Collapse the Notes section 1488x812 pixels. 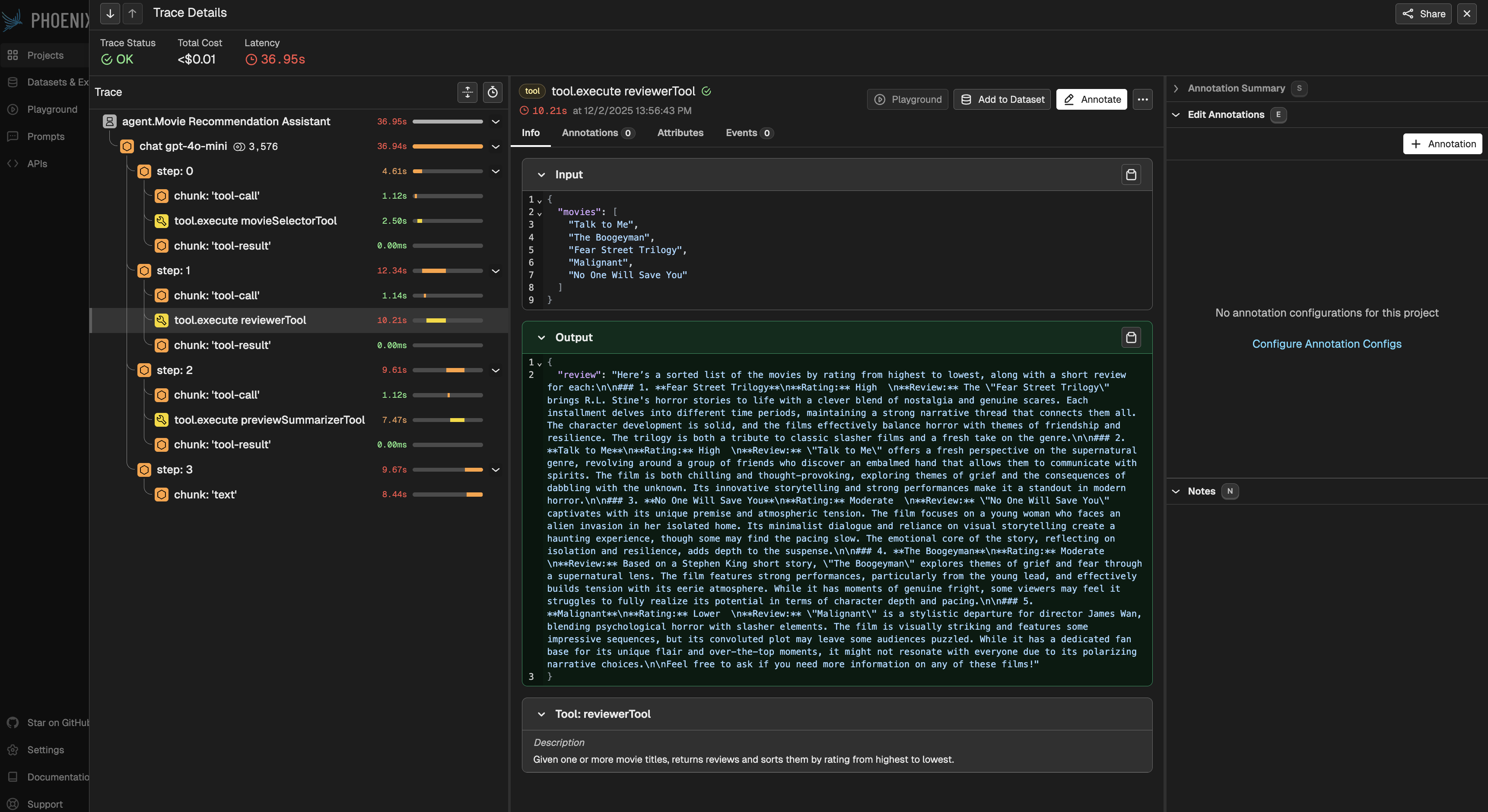1176,492
